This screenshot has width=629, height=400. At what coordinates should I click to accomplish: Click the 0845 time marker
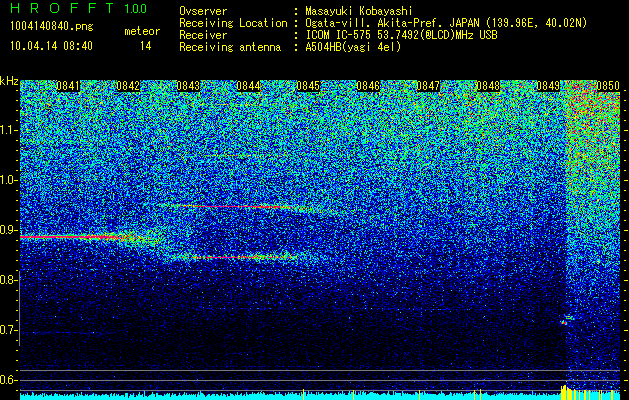point(308,86)
